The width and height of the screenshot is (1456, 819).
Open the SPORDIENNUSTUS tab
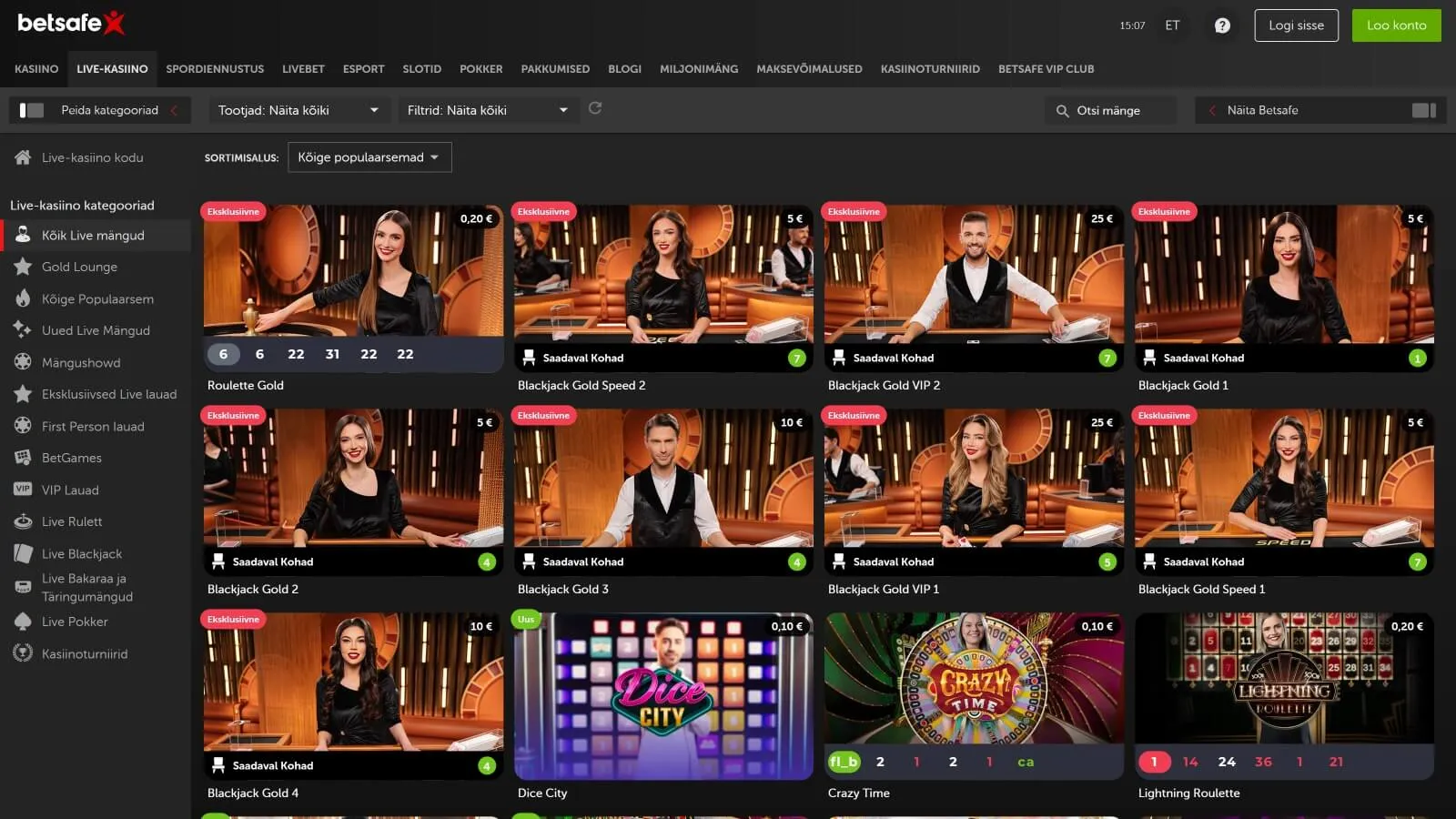215,69
